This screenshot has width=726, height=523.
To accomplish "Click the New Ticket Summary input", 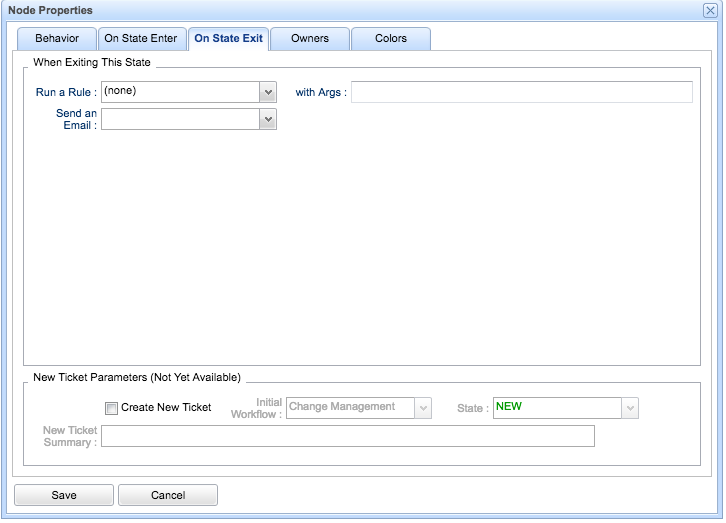I will [x=347, y=436].
